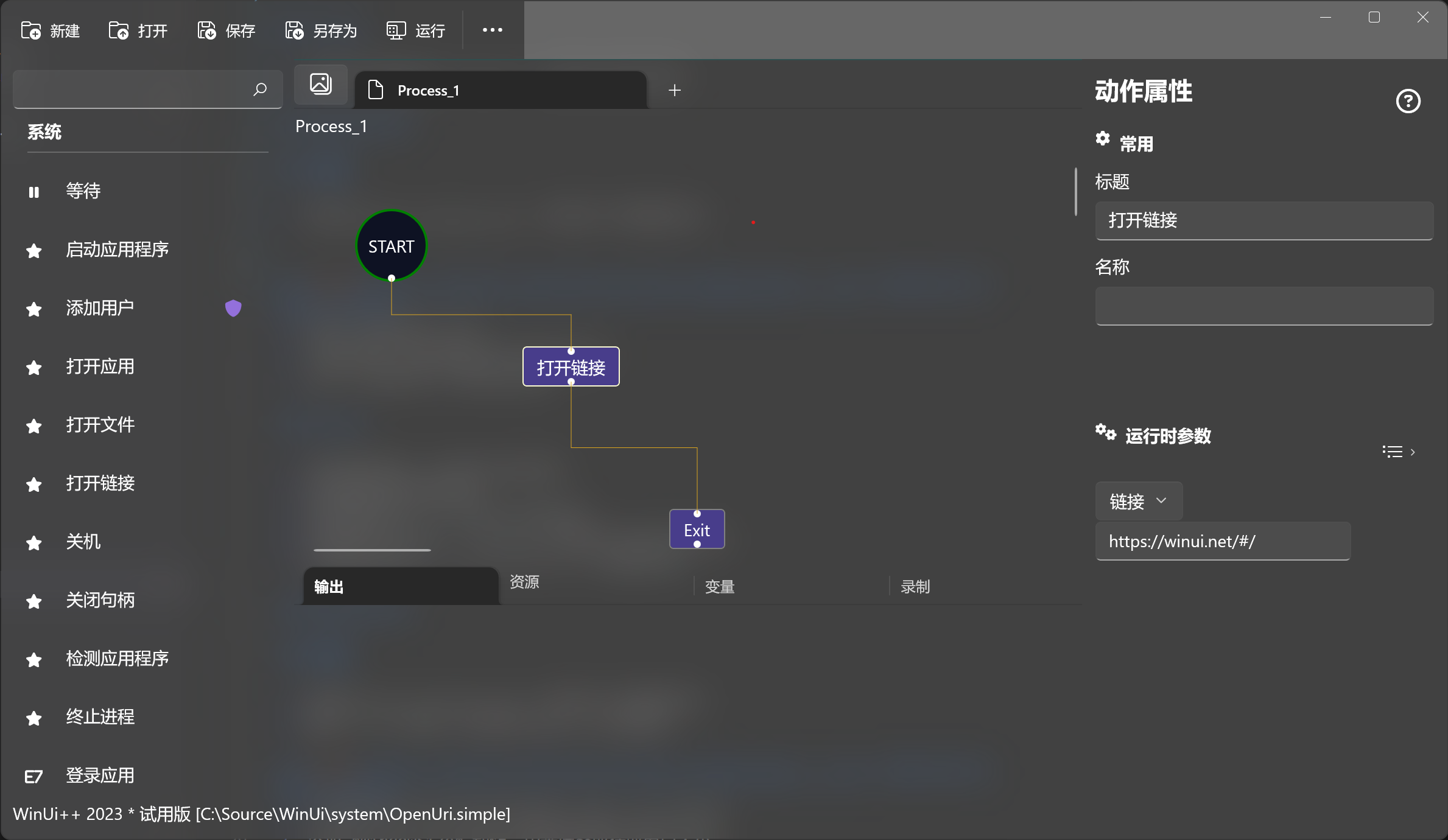1448x840 pixels.
Task: Click the shield icon next to 添加用户
Action: tap(233, 308)
